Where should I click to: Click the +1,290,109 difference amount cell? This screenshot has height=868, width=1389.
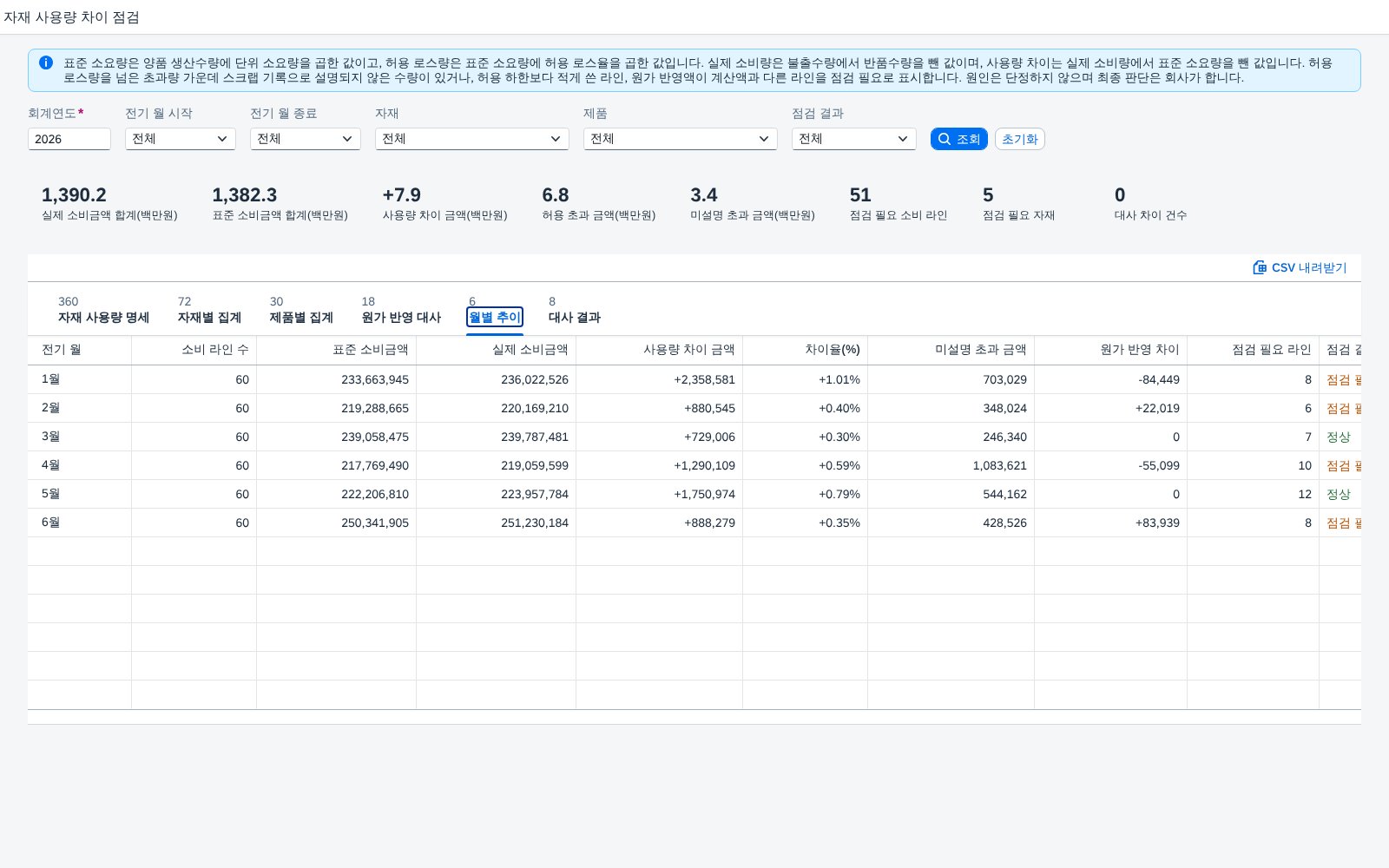coord(659,465)
